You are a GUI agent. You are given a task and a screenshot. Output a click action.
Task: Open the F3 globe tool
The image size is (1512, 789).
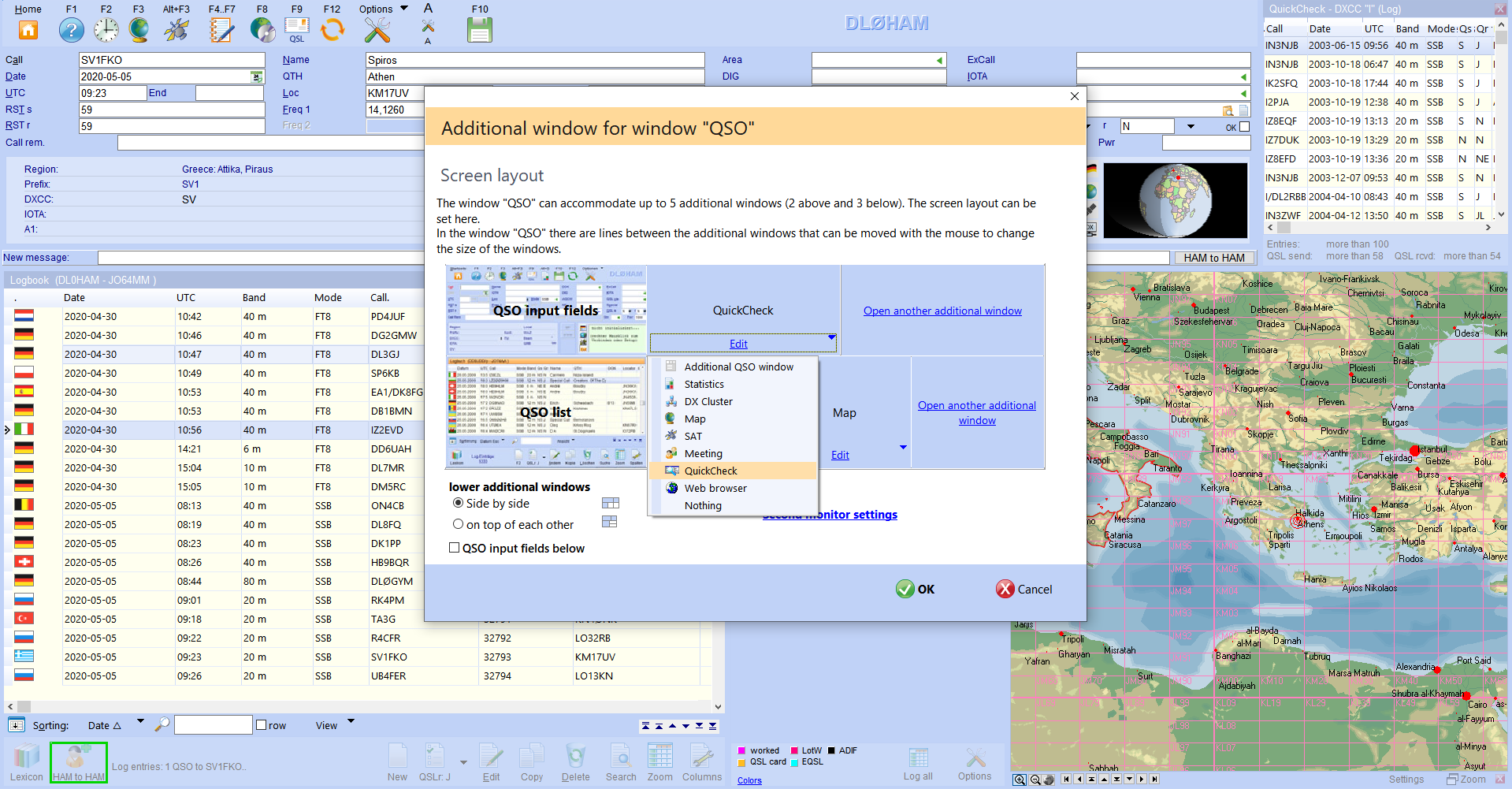tap(139, 30)
